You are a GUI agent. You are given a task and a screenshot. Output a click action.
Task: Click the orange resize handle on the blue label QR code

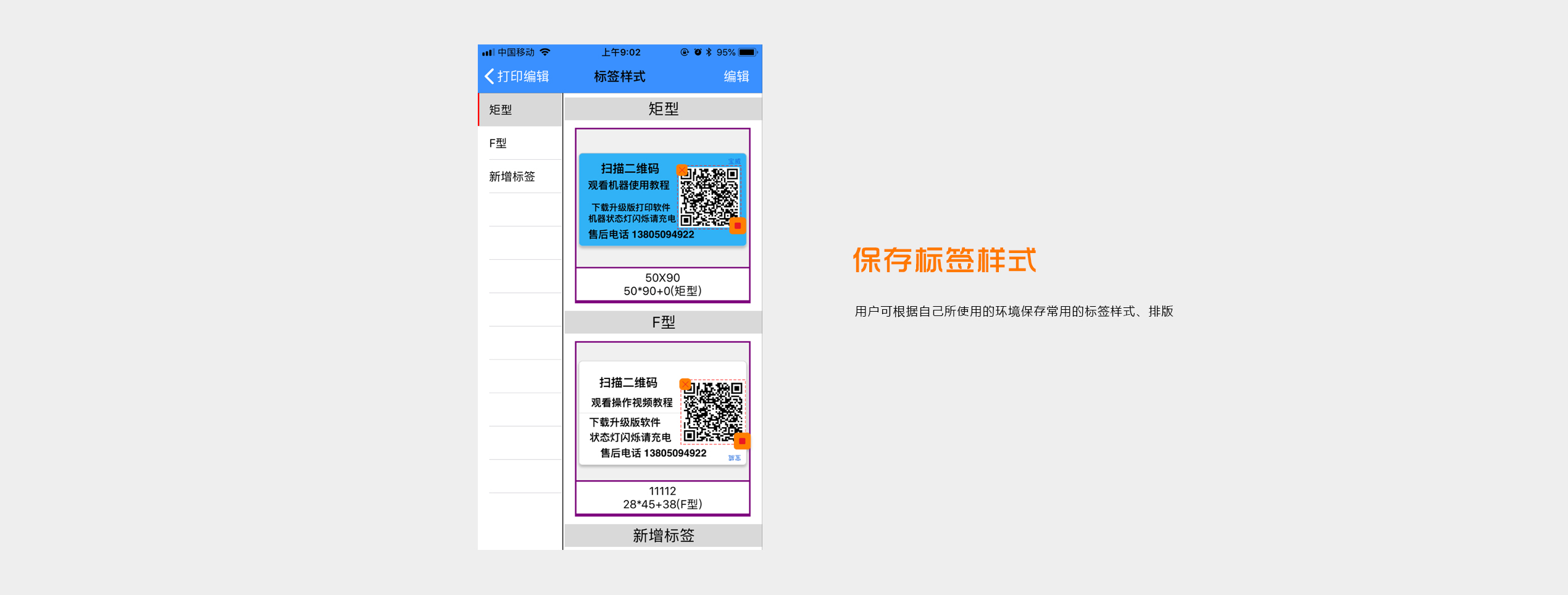click(x=738, y=226)
